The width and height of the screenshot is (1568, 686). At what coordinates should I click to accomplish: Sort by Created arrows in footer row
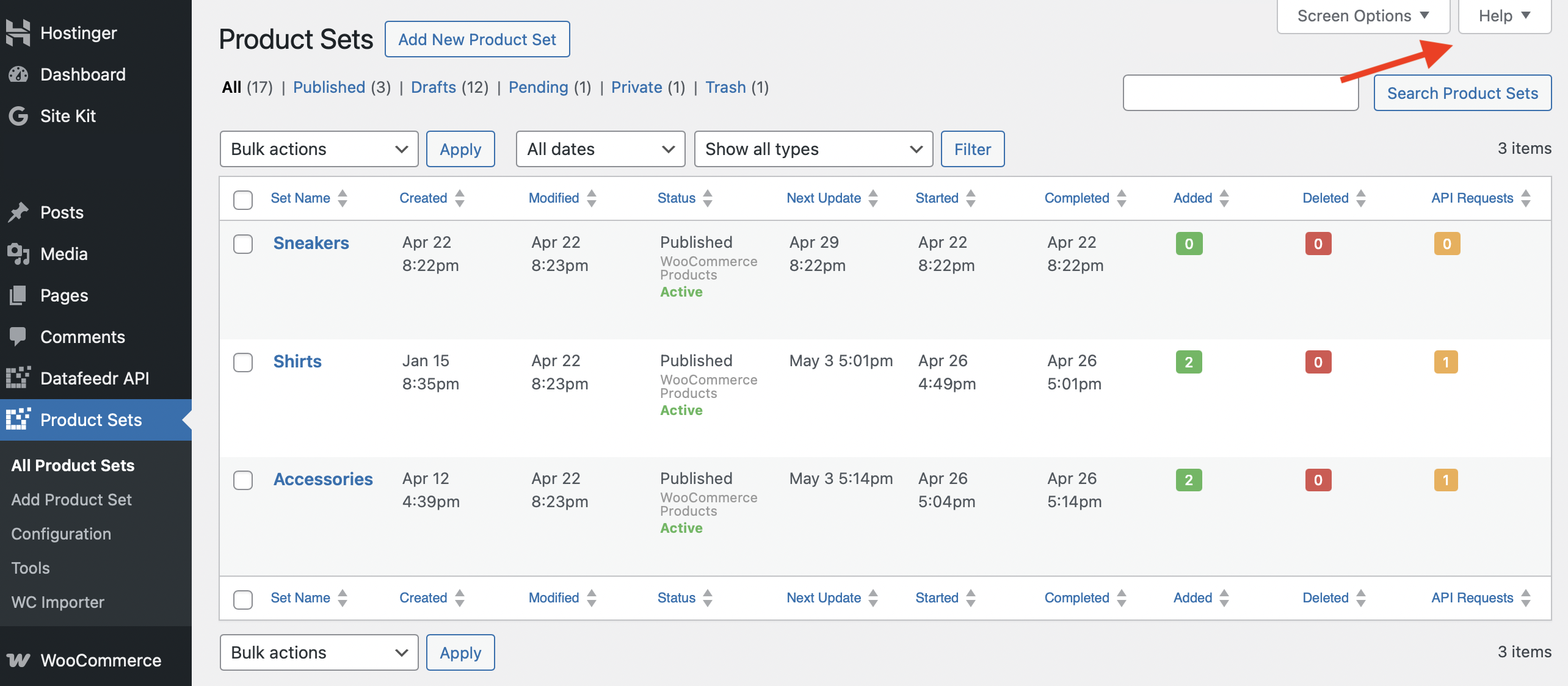[x=460, y=598]
